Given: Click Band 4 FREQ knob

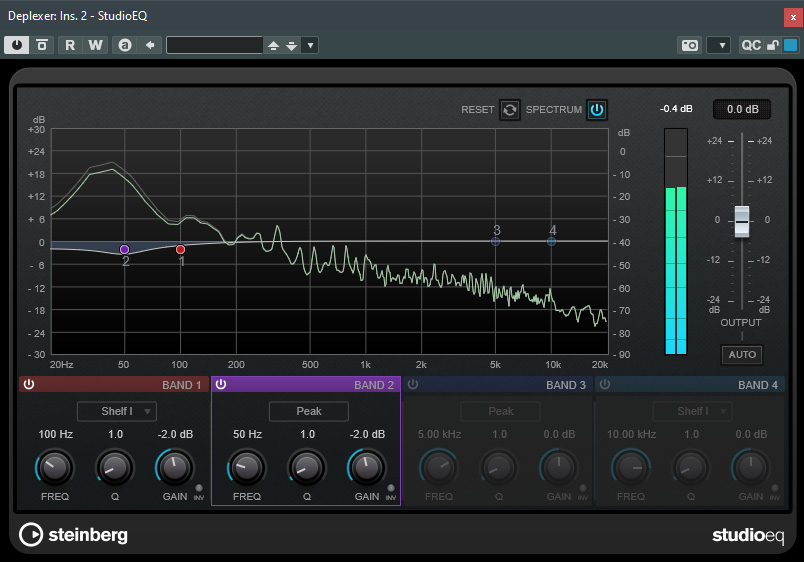Looking at the screenshot, I should (631, 468).
